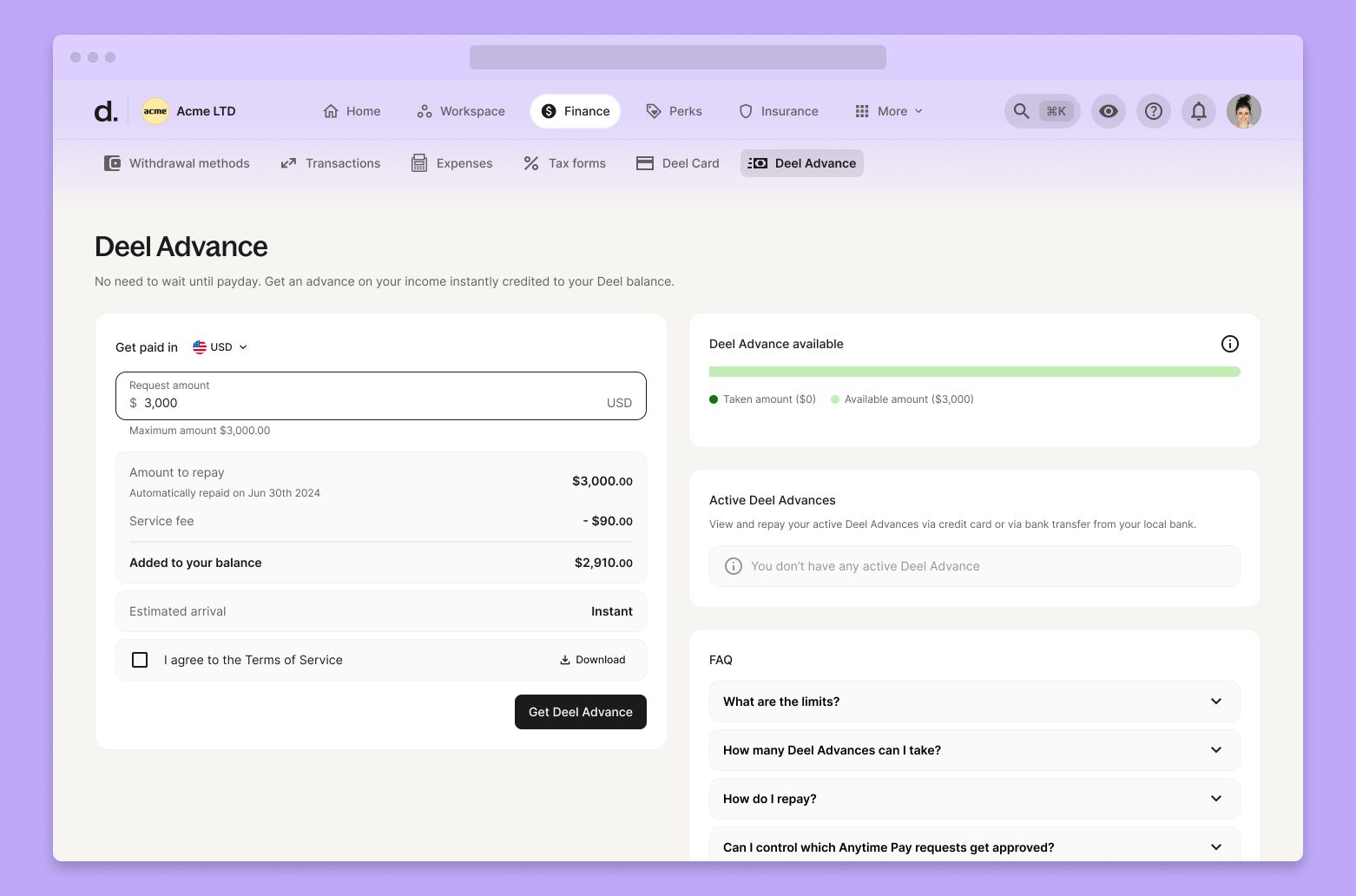
Task: Expand the More navigation menu
Action: pyautogui.click(x=889, y=111)
